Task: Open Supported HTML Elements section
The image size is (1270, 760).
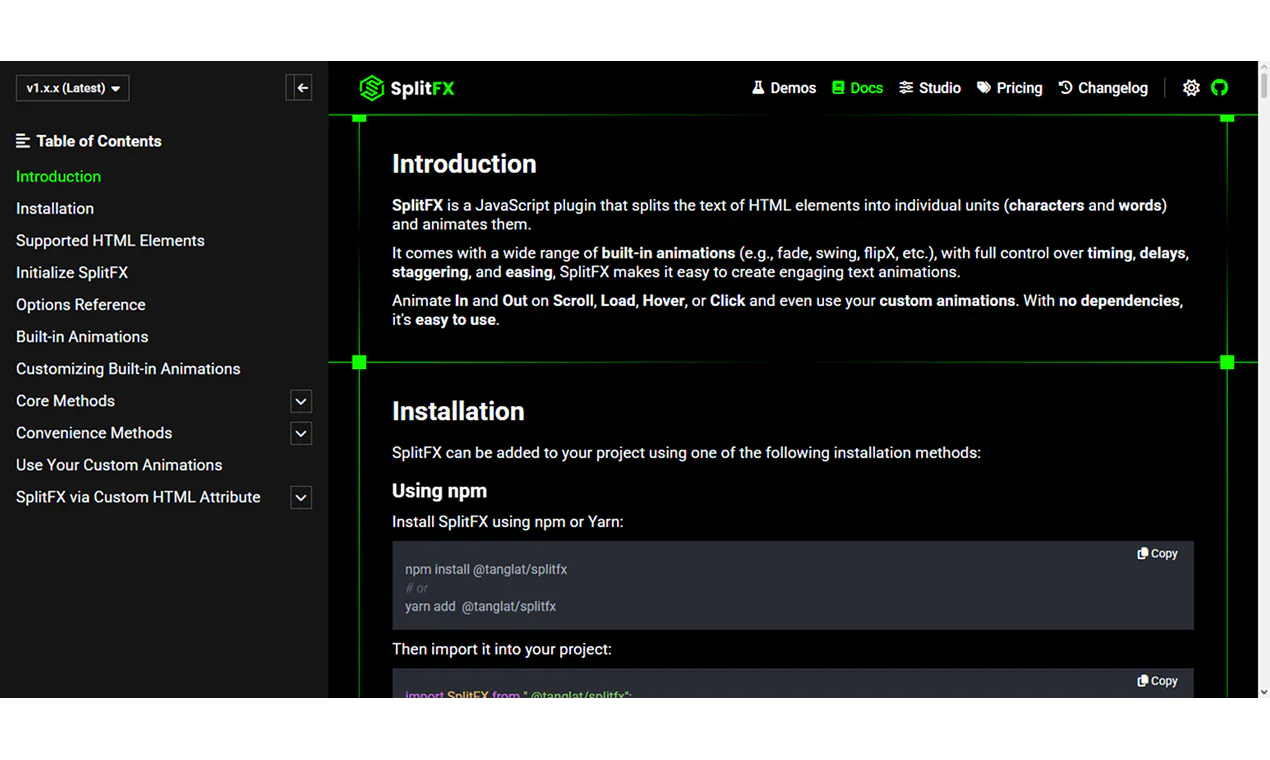Action: click(110, 241)
